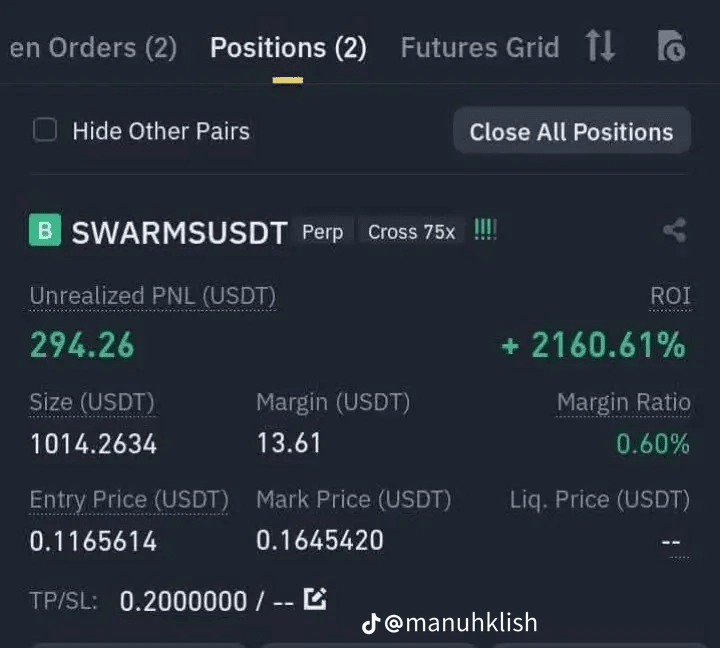Screen dimensions: 720x648
Task: Click the Size (USDT) label
Action: click(92, 402)
